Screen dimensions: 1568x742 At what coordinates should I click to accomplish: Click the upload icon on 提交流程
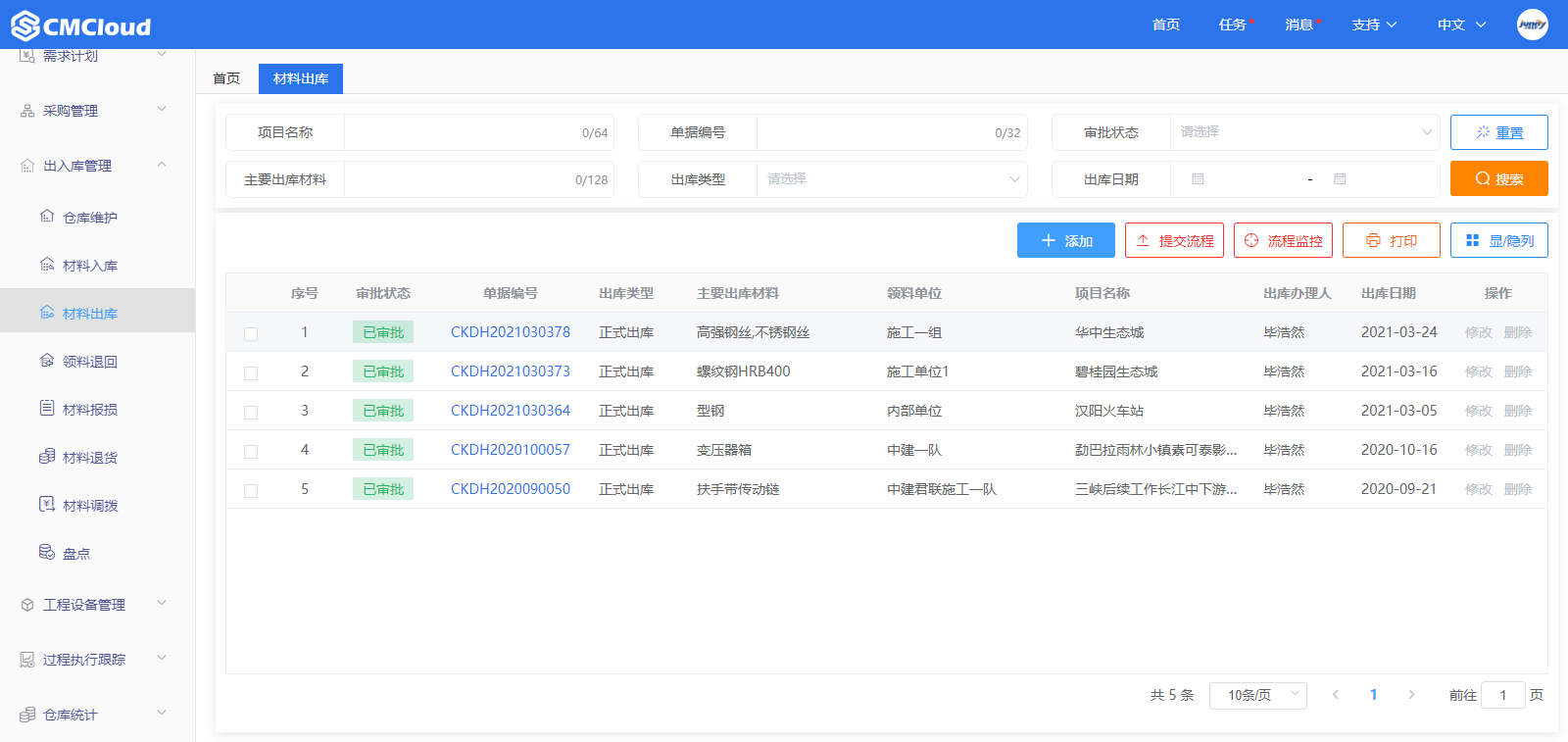pyautogui.click(x=1143, y=240)
